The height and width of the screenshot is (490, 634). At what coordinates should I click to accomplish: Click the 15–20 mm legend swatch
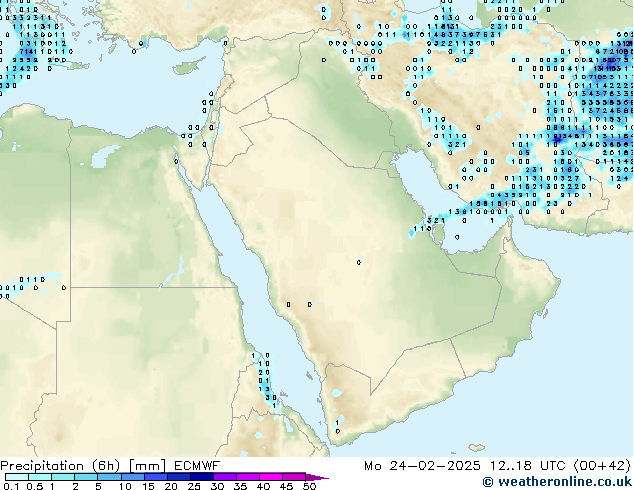(x=156, y=477)
